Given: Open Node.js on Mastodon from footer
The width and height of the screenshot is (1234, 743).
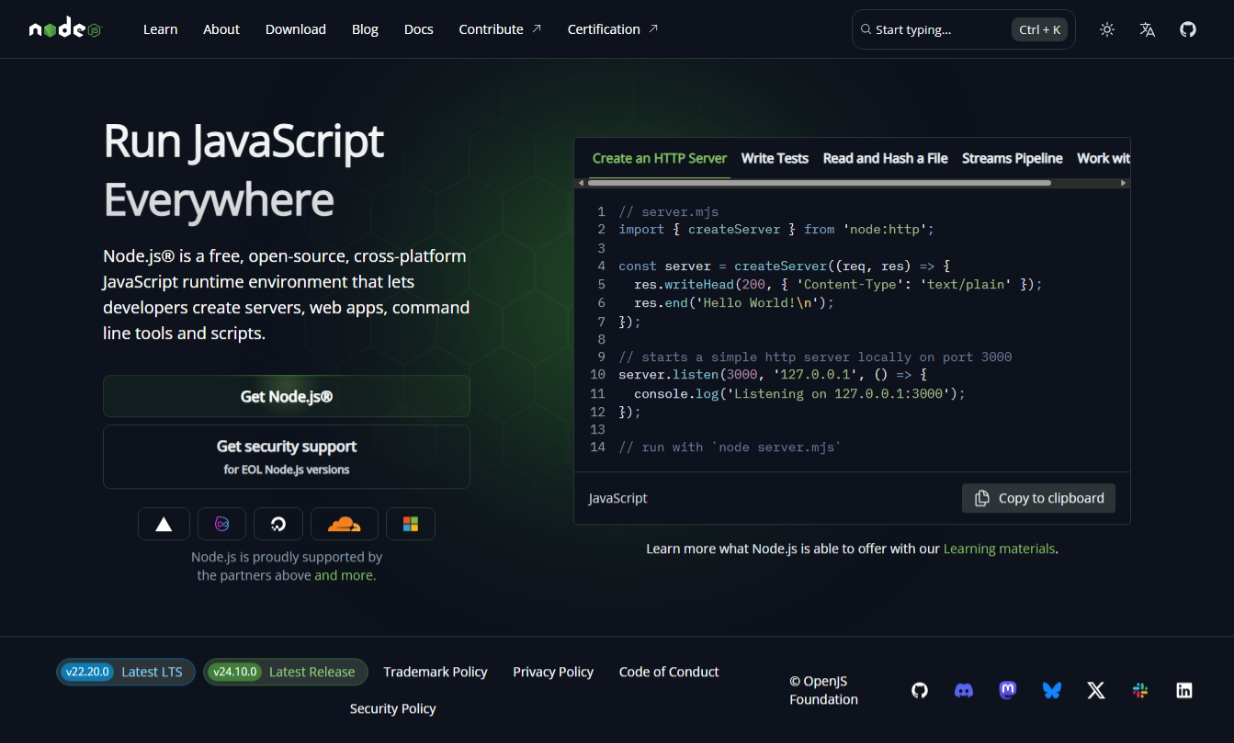Looking at the screenshot, I should click(x=1007, y=690).
